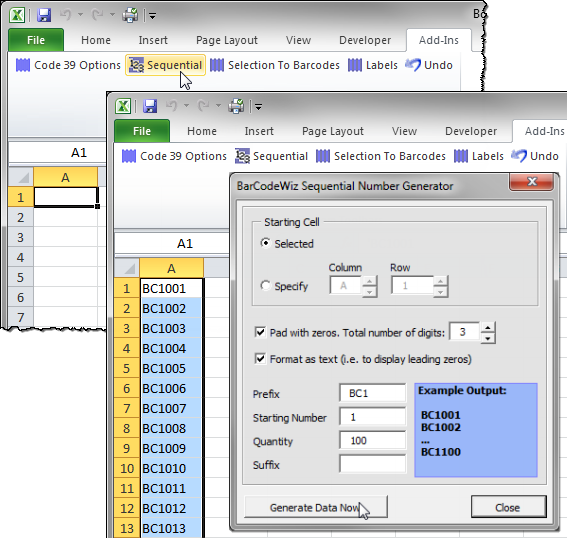Click Excel icon in front window title bar
This screenshot has width=567, height=538.
pos(123,106)
